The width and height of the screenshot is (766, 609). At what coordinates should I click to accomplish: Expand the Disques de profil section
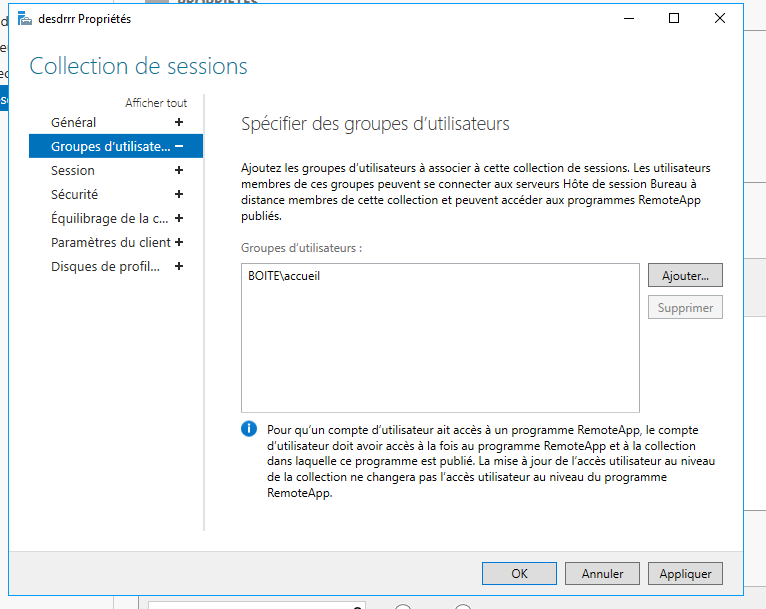coord(179,266)
